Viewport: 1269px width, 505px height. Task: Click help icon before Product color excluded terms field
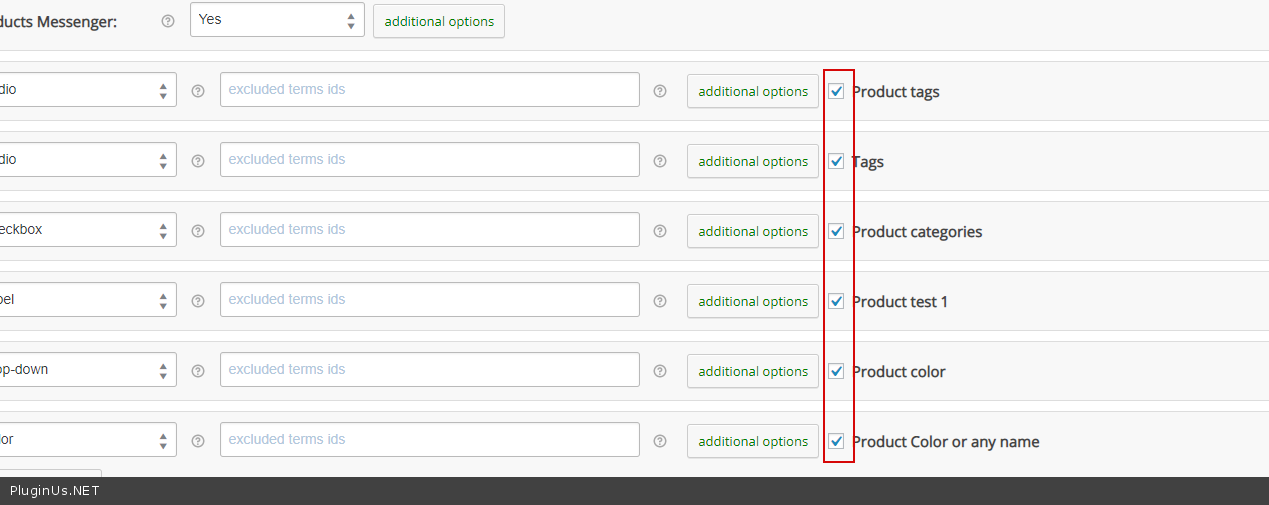(198, 371)
